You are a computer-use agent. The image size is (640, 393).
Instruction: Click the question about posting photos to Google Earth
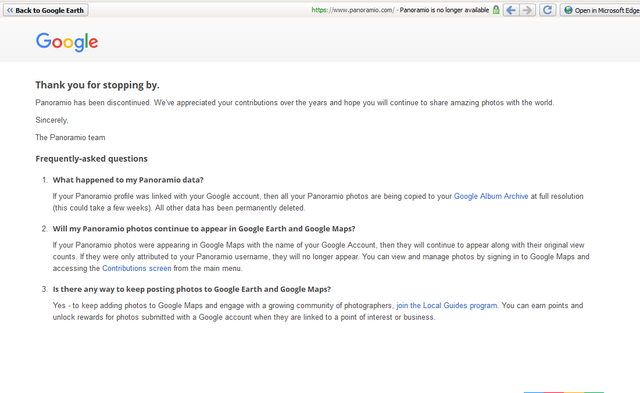click(191, 289)
